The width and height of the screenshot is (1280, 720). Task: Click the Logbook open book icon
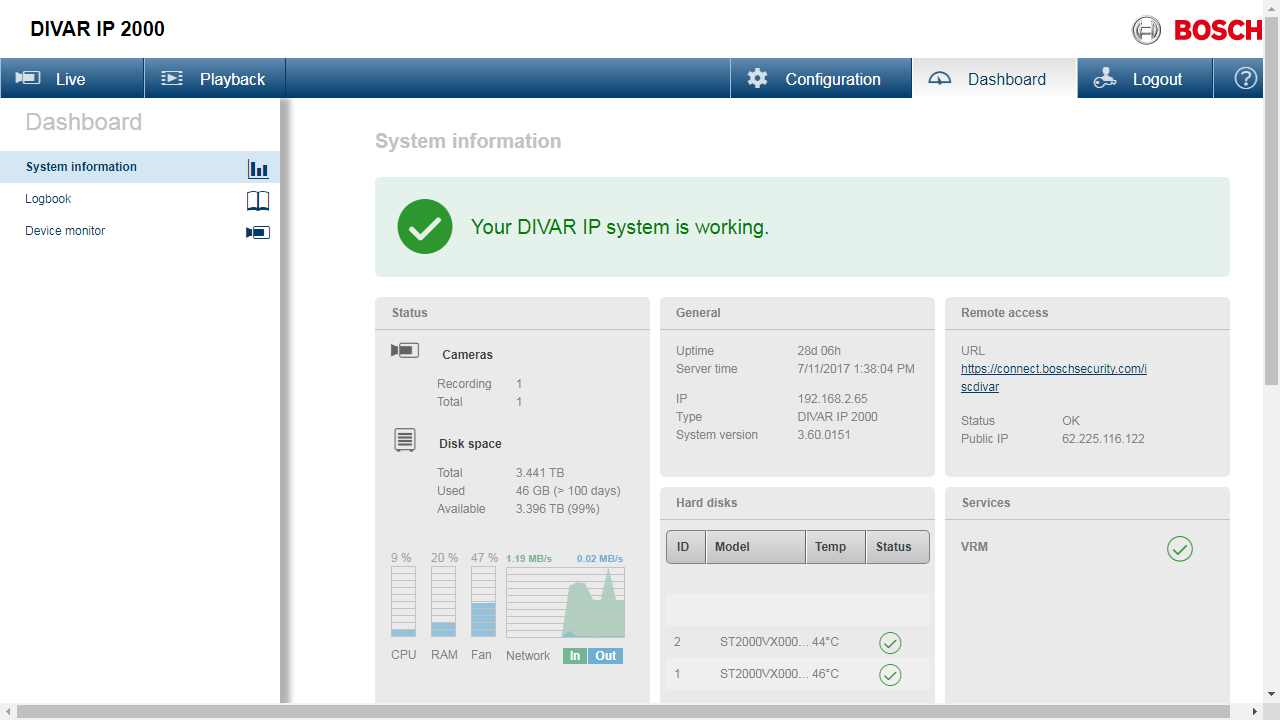coord(258,200)
